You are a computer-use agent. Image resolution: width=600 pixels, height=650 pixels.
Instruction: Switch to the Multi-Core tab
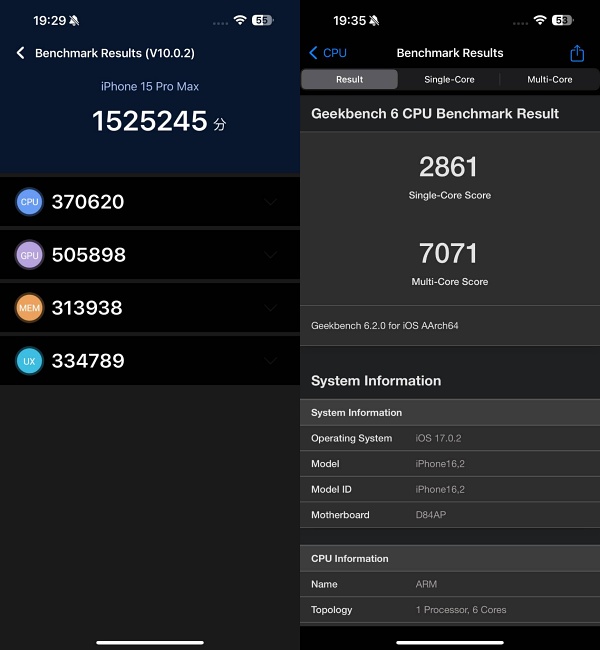(x=549, y=79)
